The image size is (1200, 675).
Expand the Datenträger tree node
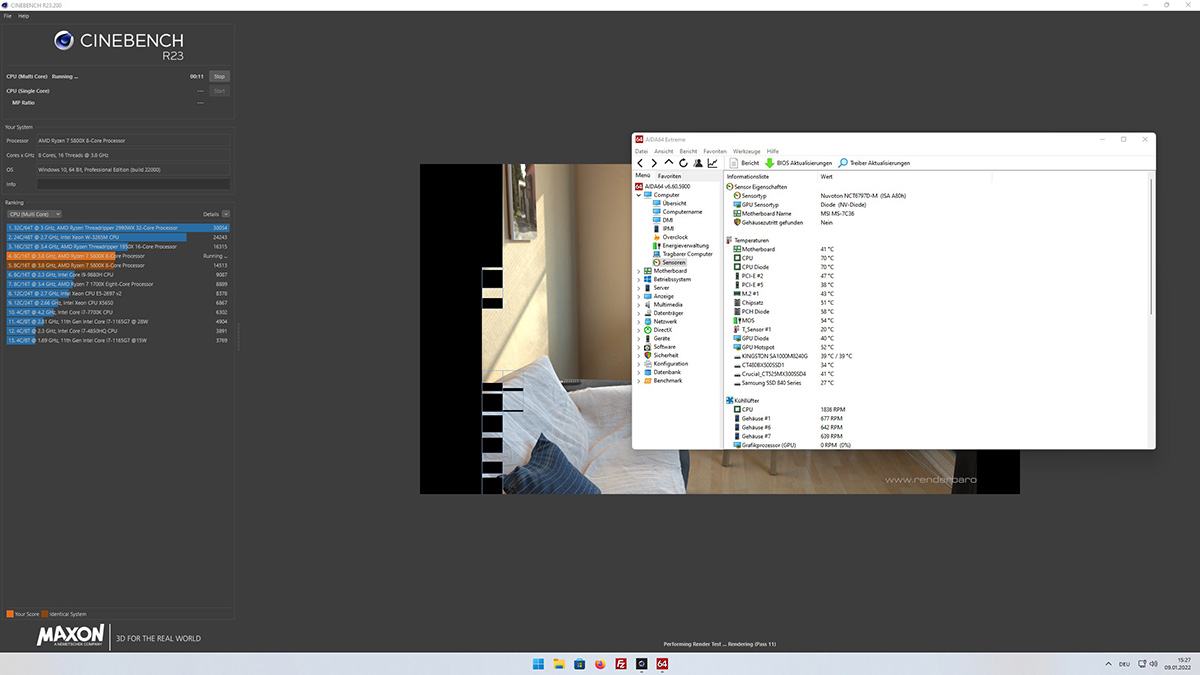639,313
